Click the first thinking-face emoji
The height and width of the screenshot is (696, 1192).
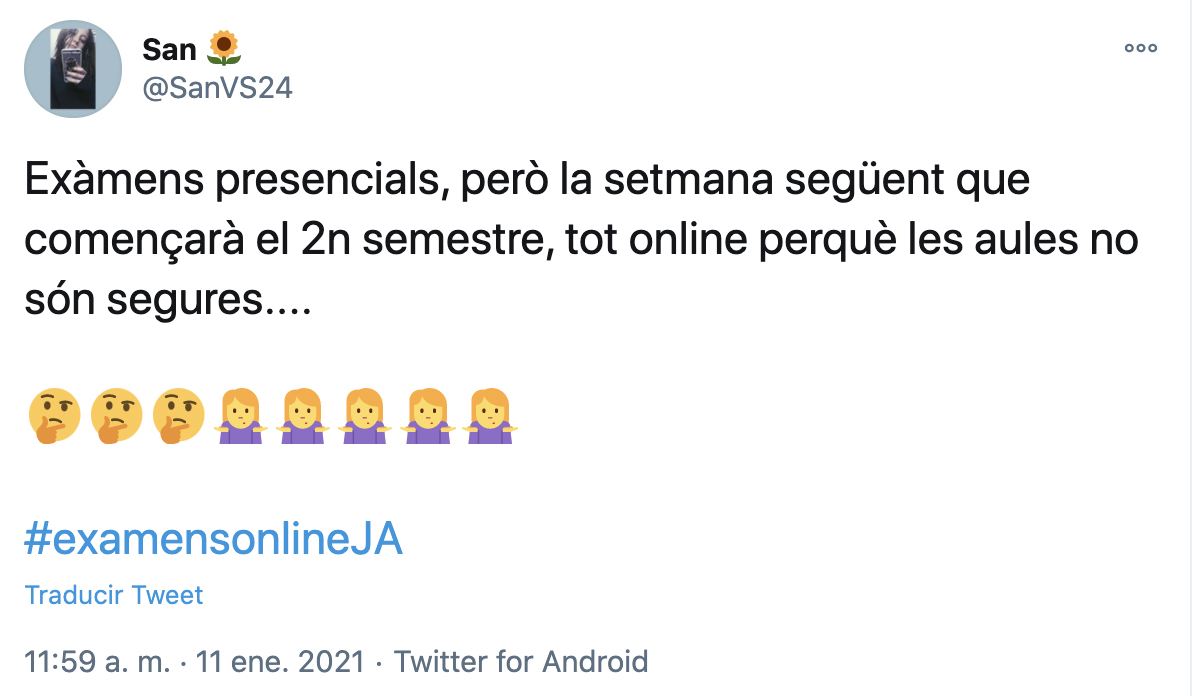[53, 417]
